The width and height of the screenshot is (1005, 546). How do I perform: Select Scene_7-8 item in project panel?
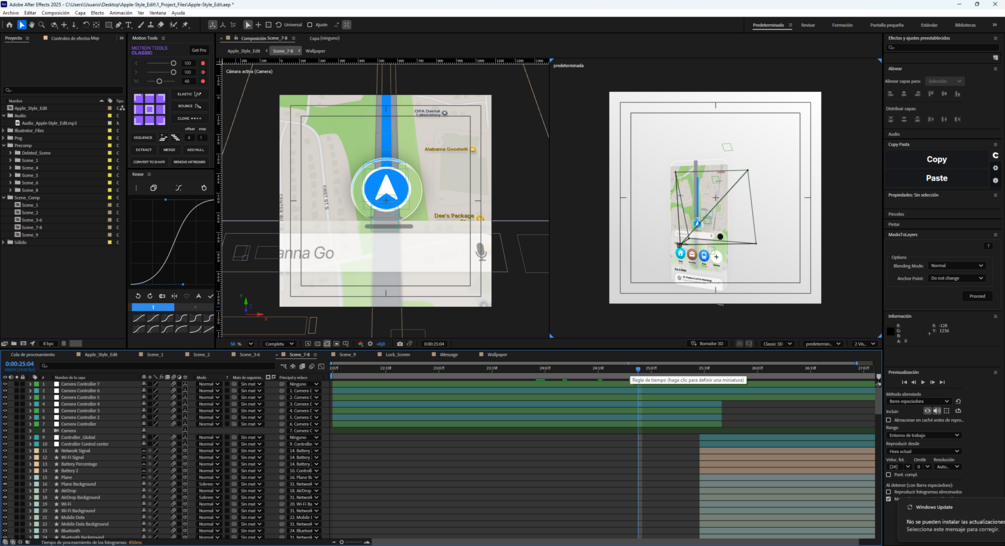pyautogui.click(x=31, y=228)
